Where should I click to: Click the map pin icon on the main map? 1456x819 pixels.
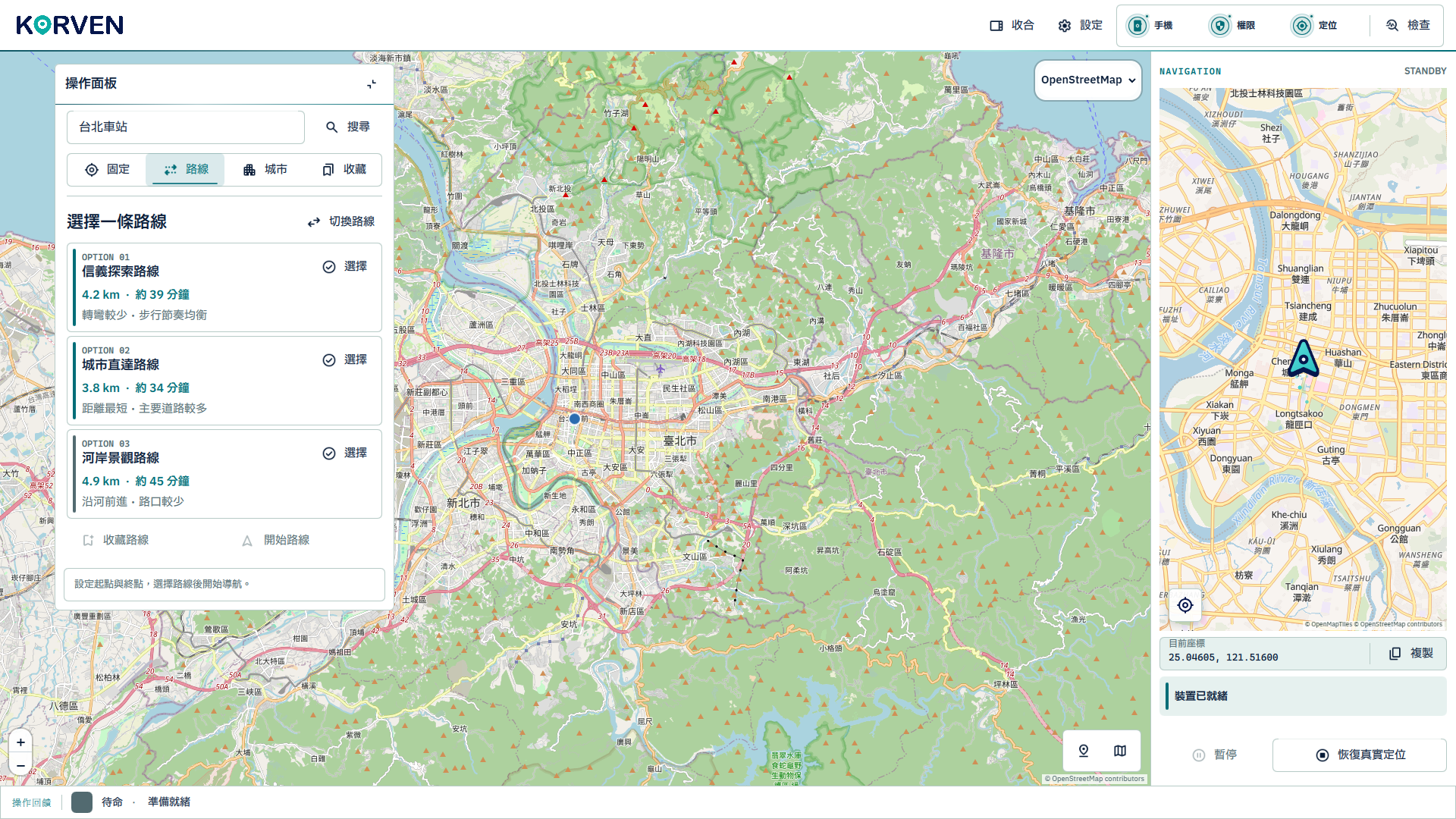point(1084,751)
